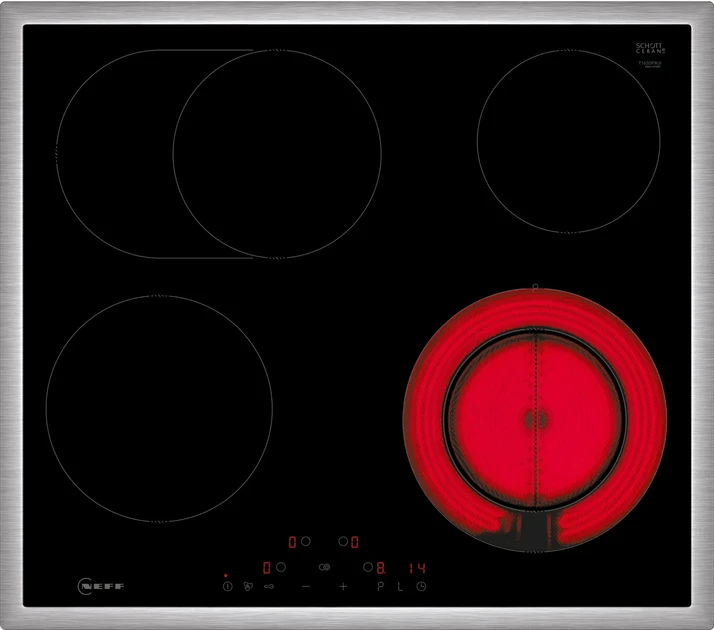Select the rear-right zone circle button

(x=342, y=541)
